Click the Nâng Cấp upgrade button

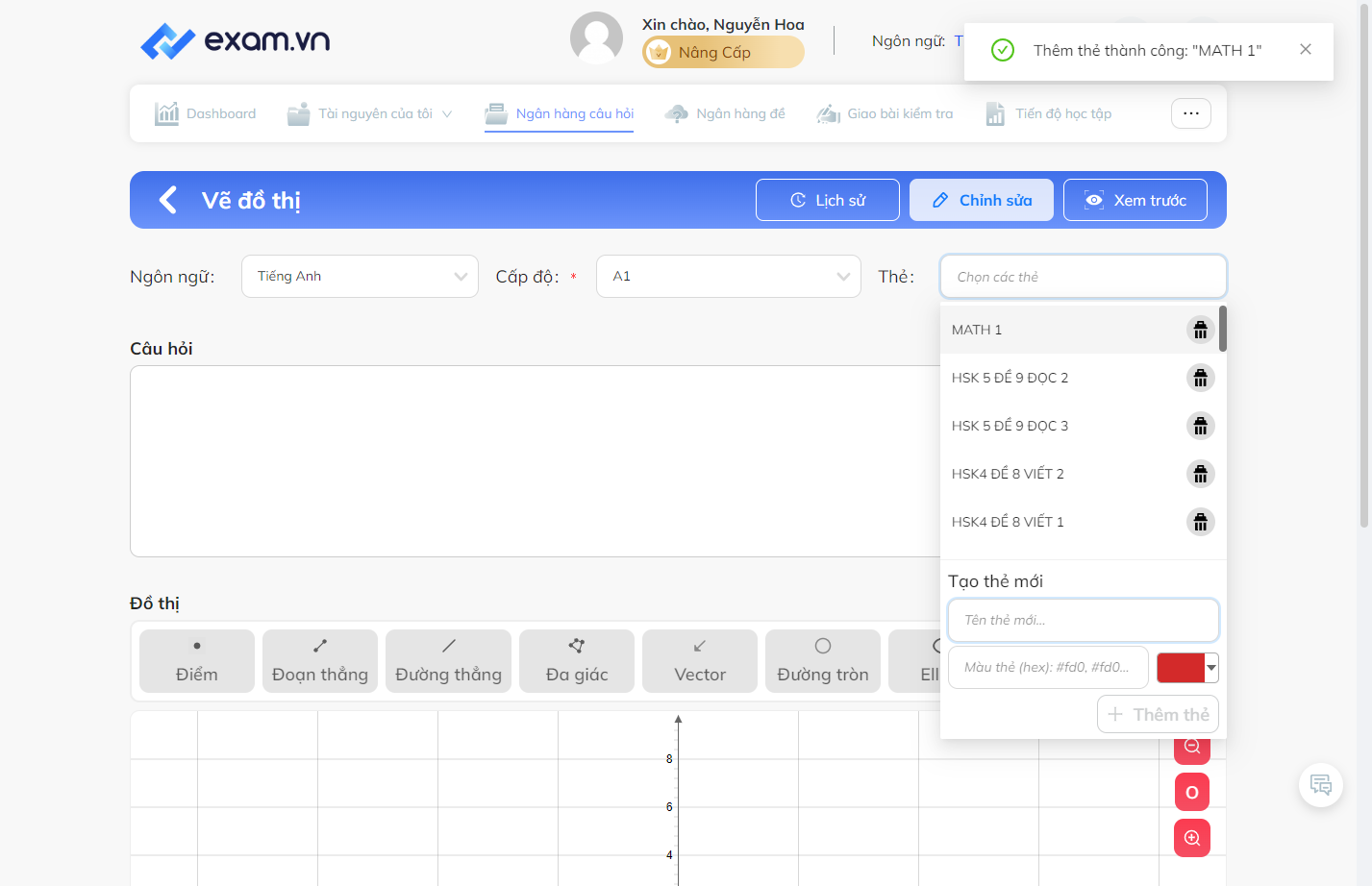tap(723, 52)
